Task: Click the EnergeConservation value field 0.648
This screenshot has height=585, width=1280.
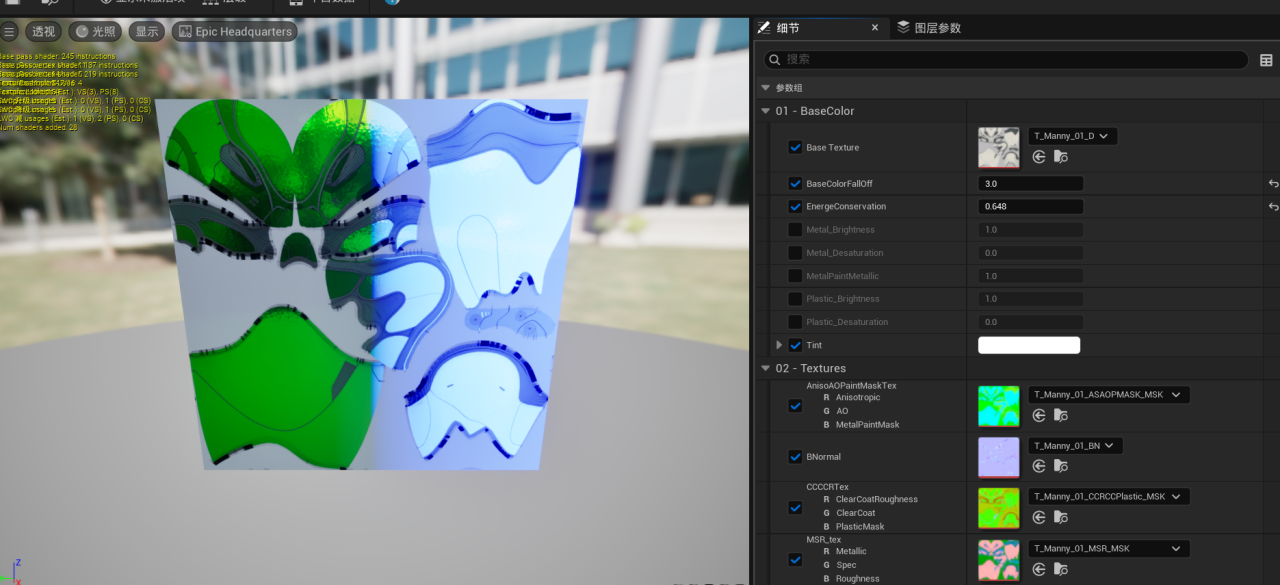Action: pos(1031,207)
